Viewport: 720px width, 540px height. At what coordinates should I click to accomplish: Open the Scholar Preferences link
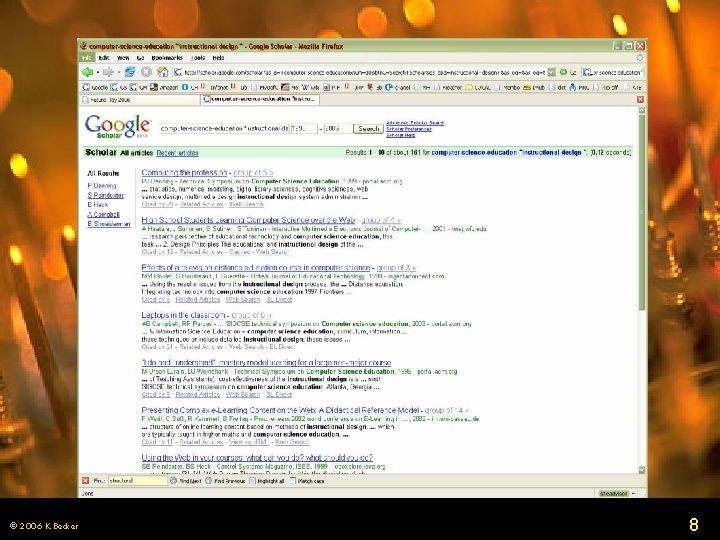[x=409, y=129]
